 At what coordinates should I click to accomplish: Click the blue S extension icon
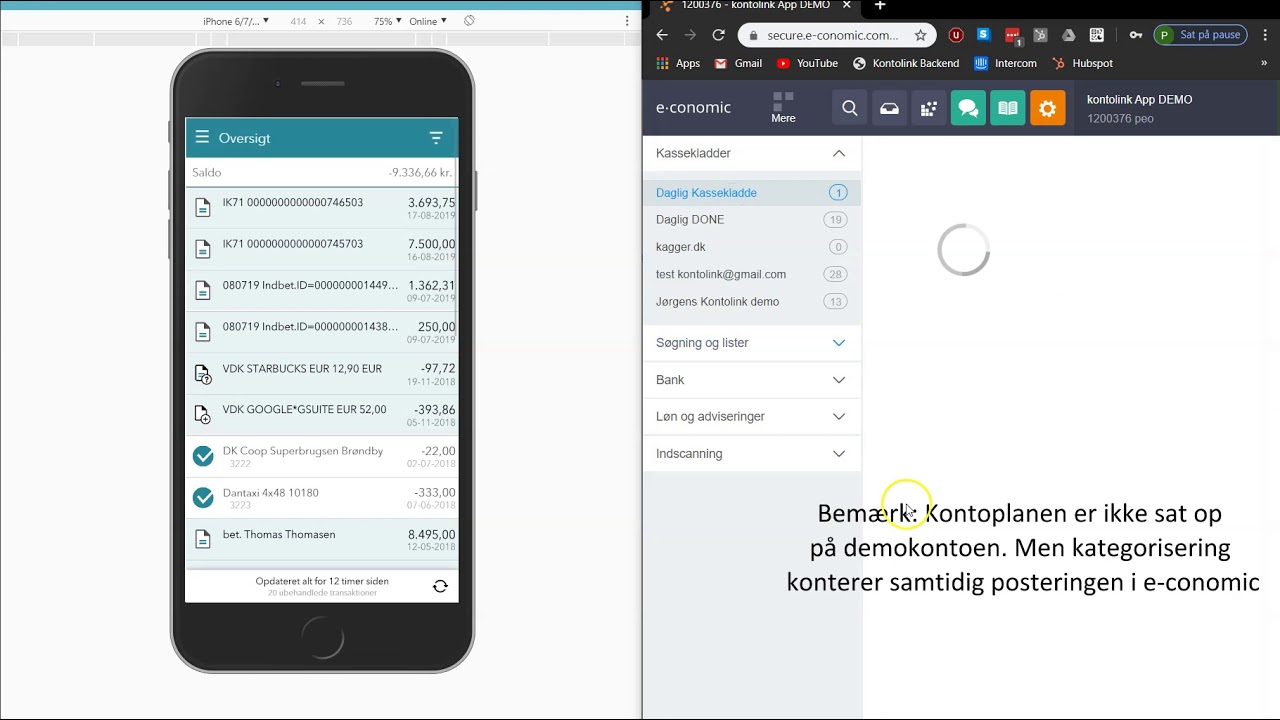click(984, 35)
